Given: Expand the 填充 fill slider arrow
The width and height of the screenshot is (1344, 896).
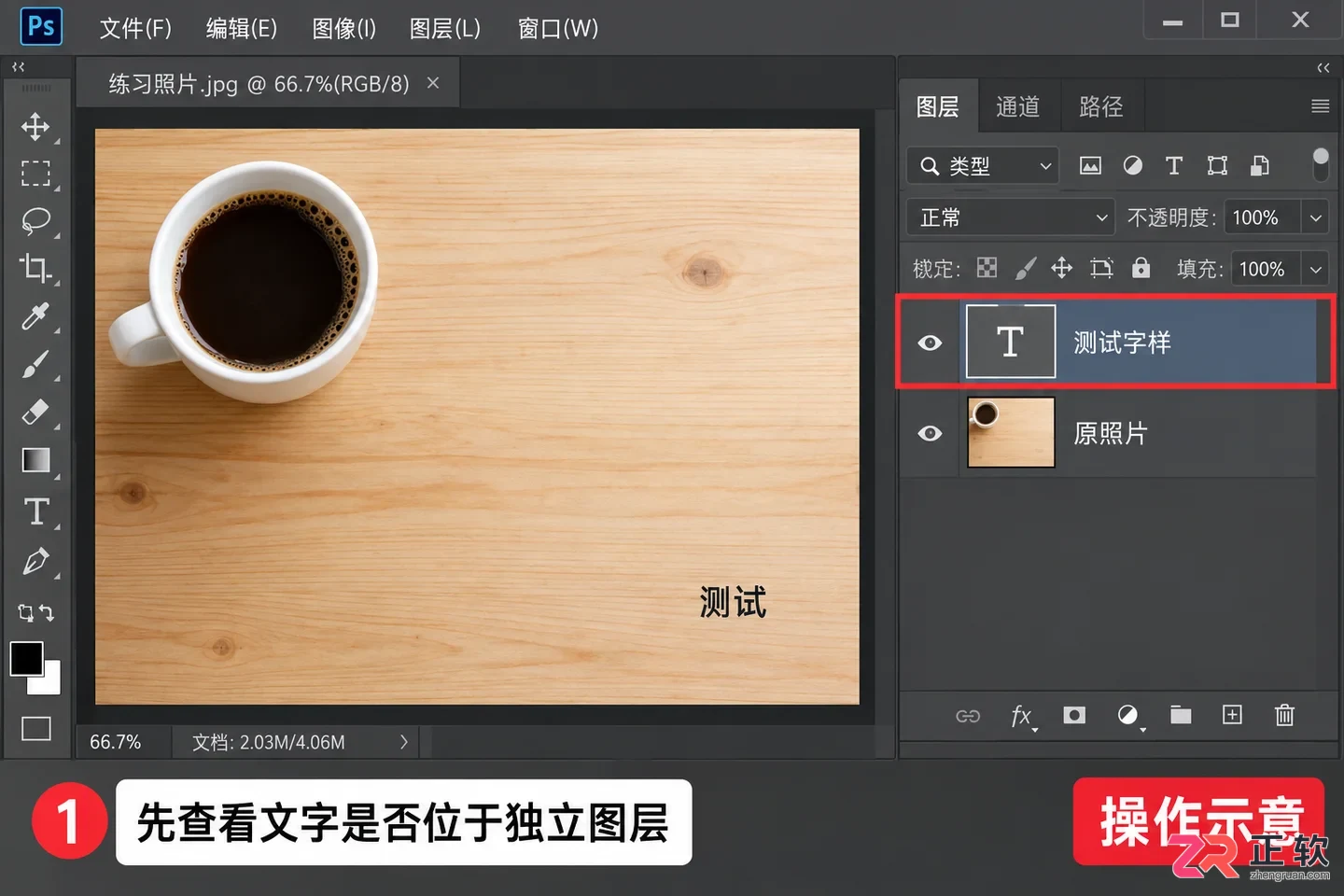Looking at the screenshot, I should pyautogui.click(x=1315, y=269).
